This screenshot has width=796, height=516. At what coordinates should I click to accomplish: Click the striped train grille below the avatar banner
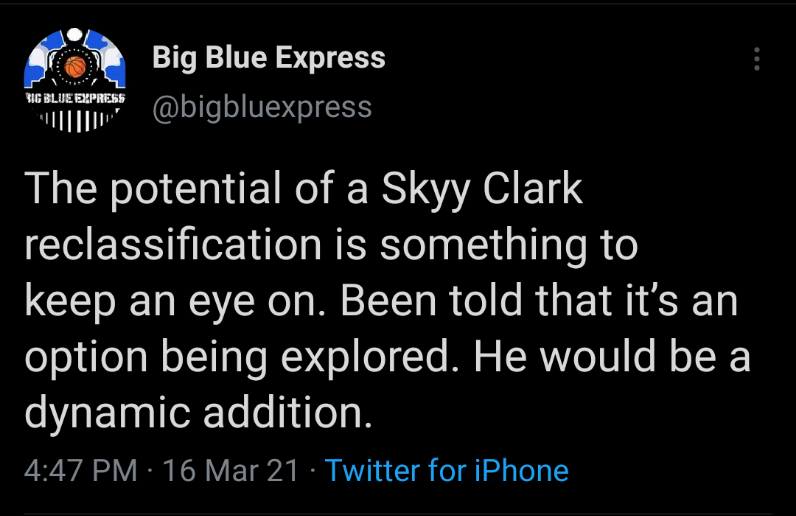[75, 120]
